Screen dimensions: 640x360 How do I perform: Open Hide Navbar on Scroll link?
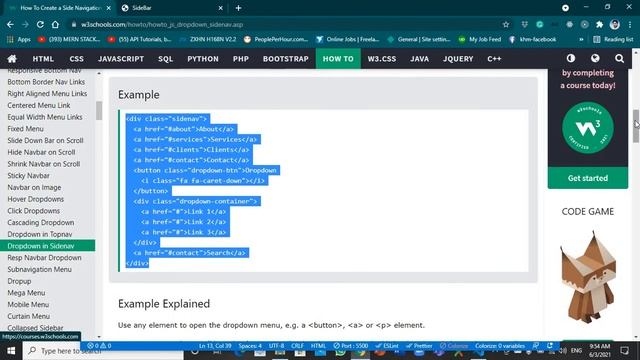pyautogui.click(x=41, y=152)
